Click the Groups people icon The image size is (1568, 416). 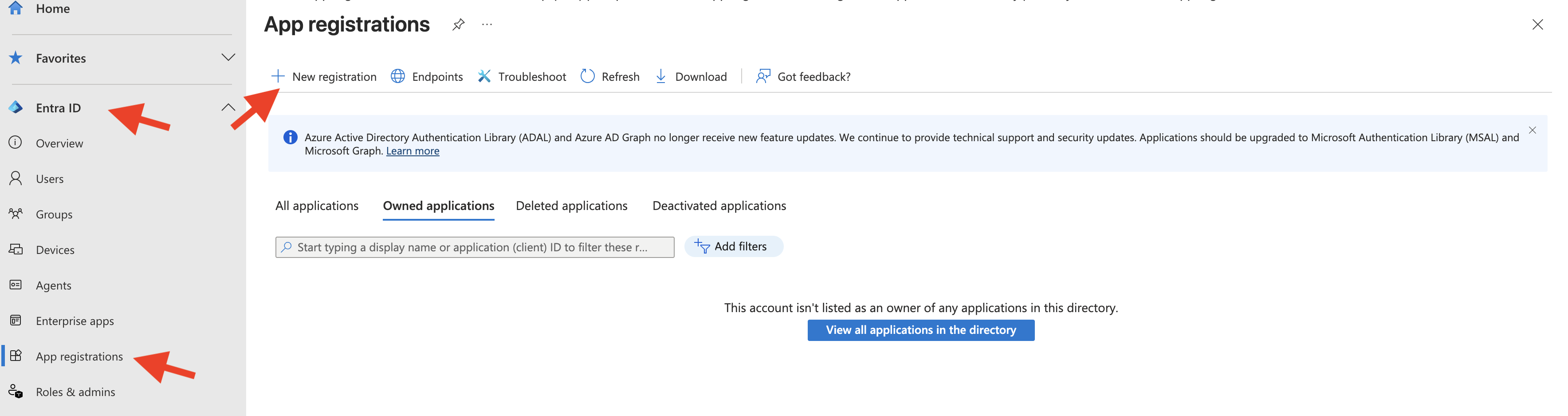(x=16, y=214)
